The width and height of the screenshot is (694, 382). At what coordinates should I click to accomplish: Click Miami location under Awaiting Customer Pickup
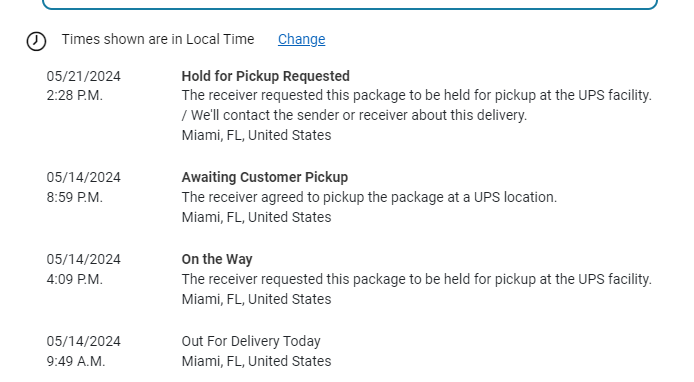256,217
